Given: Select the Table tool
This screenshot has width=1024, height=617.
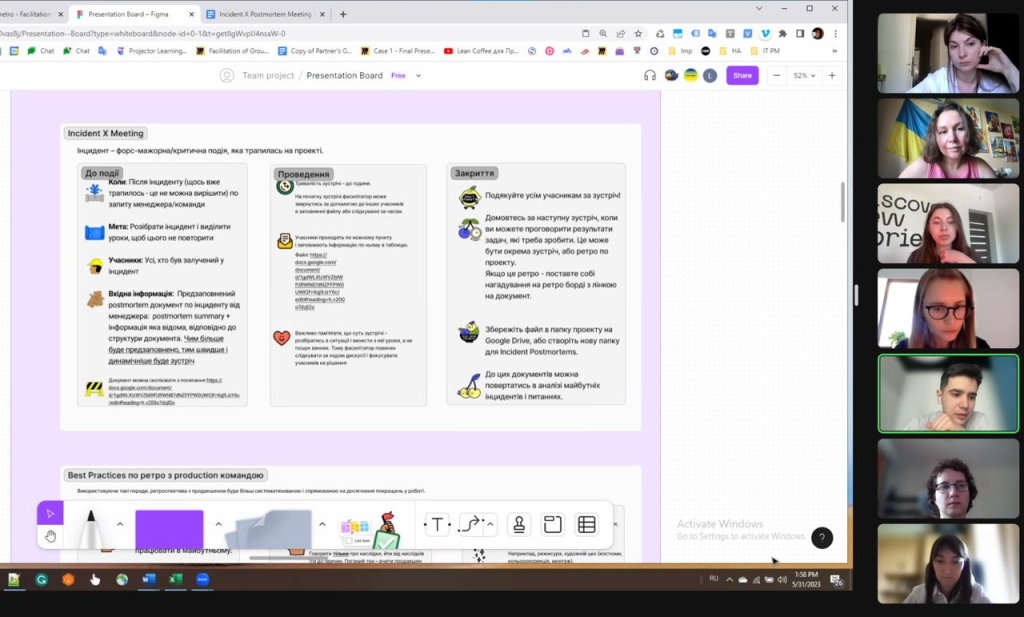Looking at the screenshot, I should (586, 524).
